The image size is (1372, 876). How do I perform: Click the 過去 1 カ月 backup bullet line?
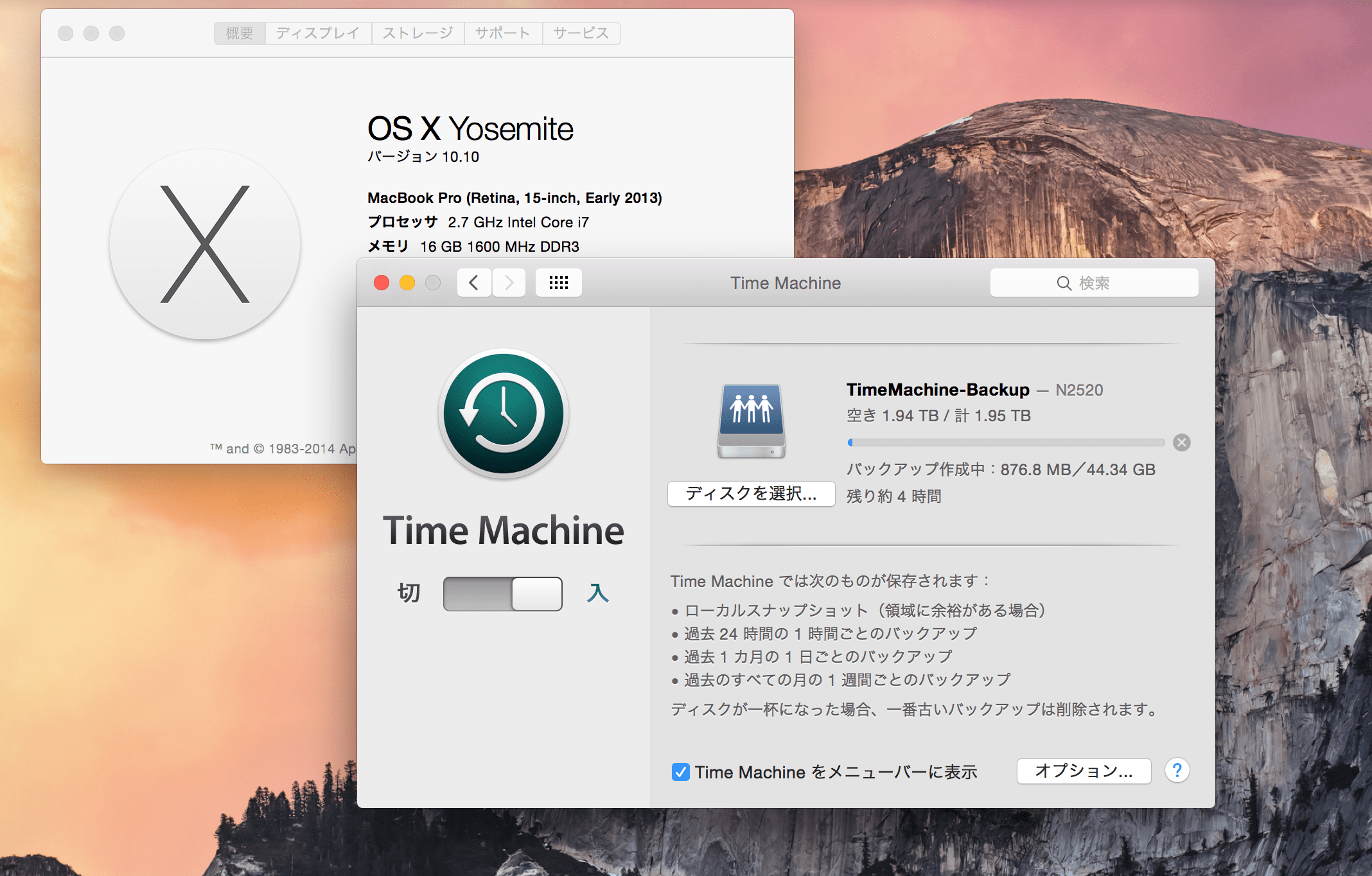click(x=812, y=657)
